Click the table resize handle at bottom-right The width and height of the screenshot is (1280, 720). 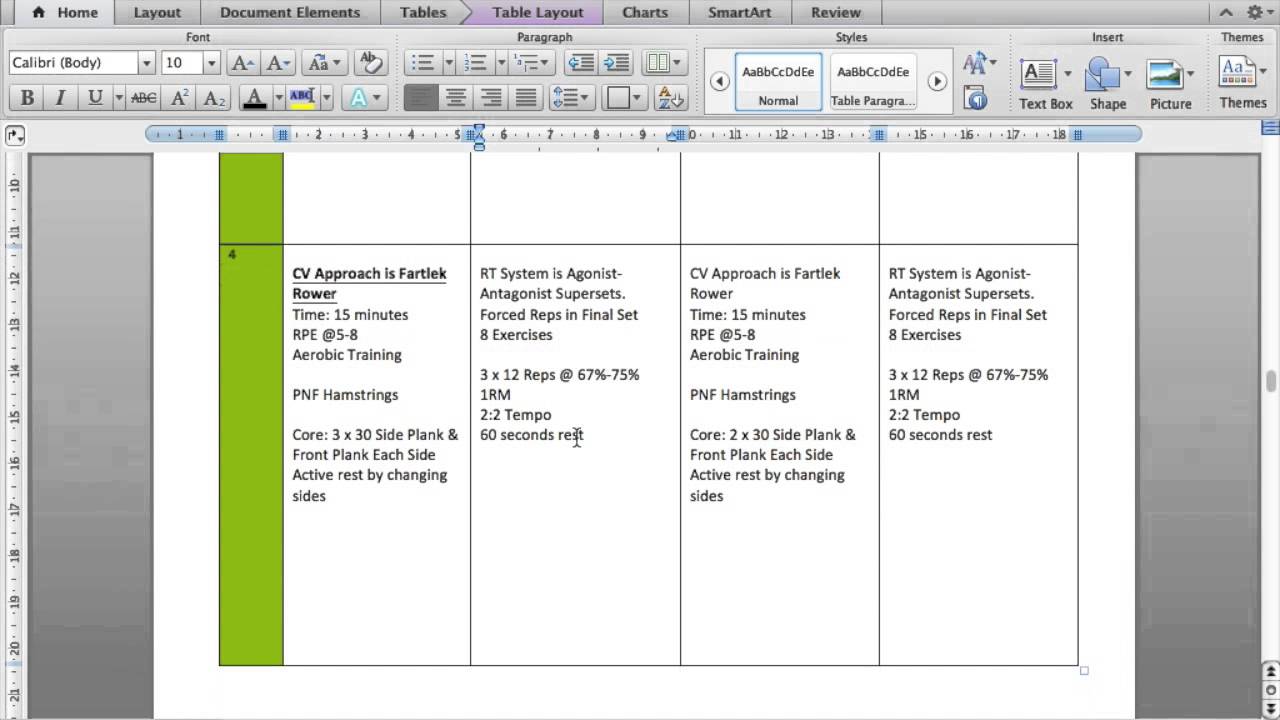(x=1084, y=671)
